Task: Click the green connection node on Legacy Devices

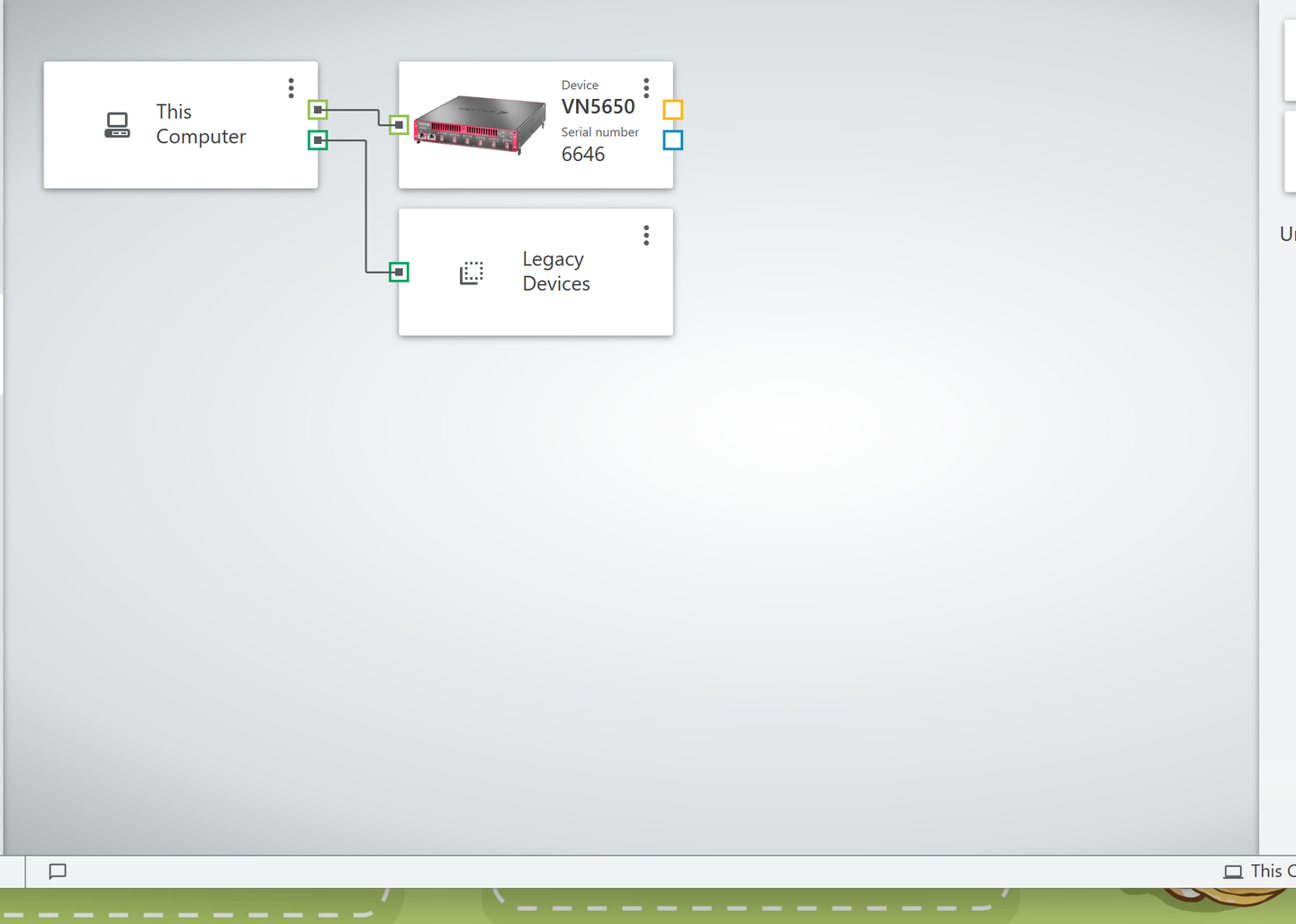Action: [x=399, y=271]
